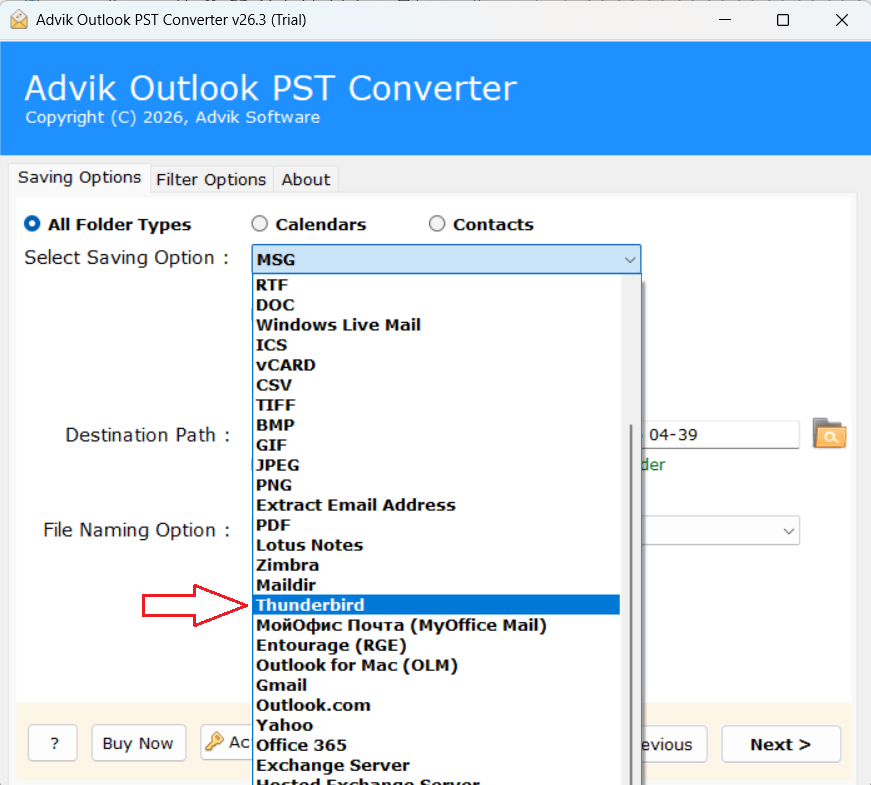Click the Advik envelope app icon in the title bar

click(x=19, y=20)
